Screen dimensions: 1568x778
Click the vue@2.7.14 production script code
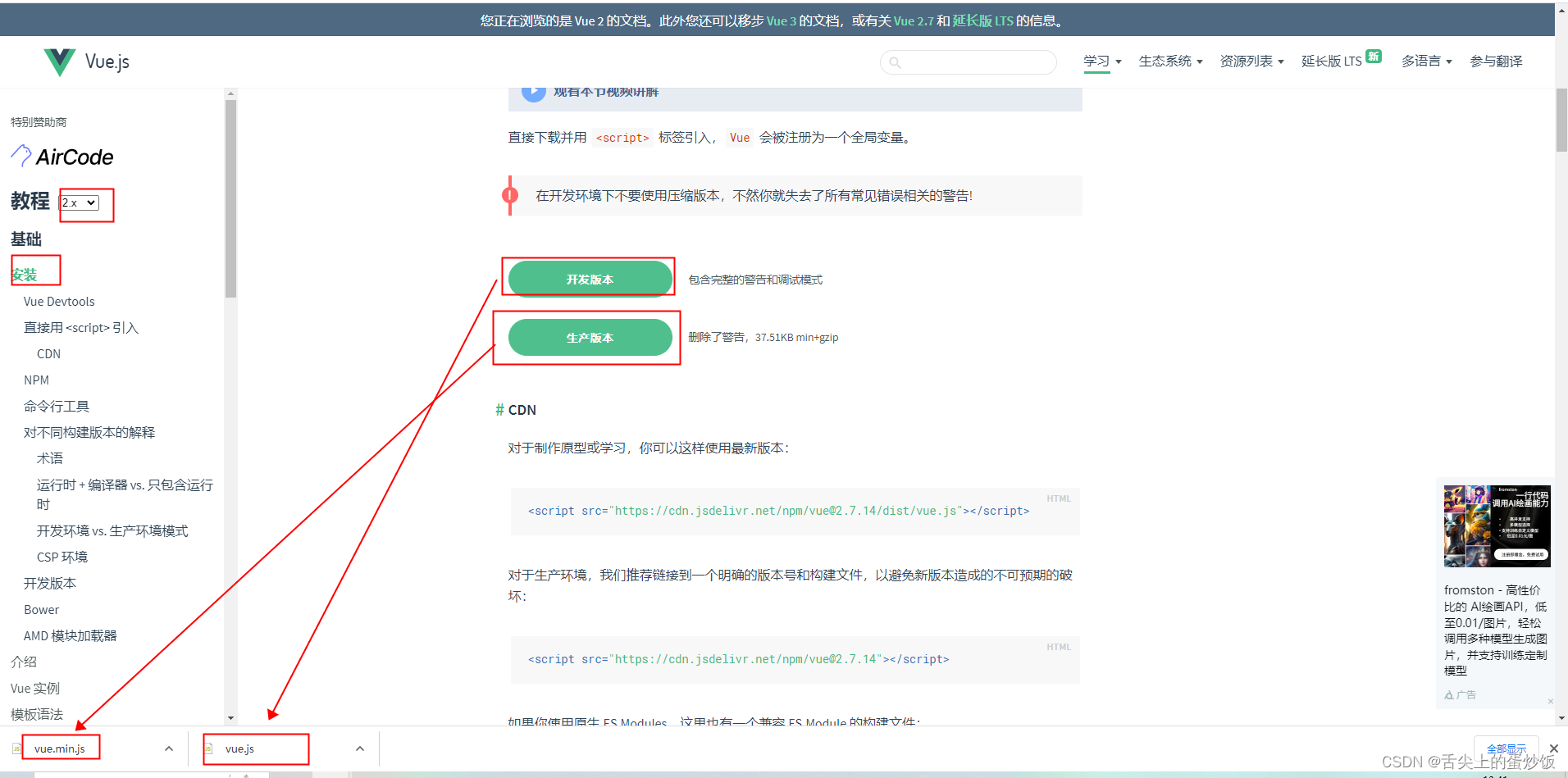click(x=795, y=660)
